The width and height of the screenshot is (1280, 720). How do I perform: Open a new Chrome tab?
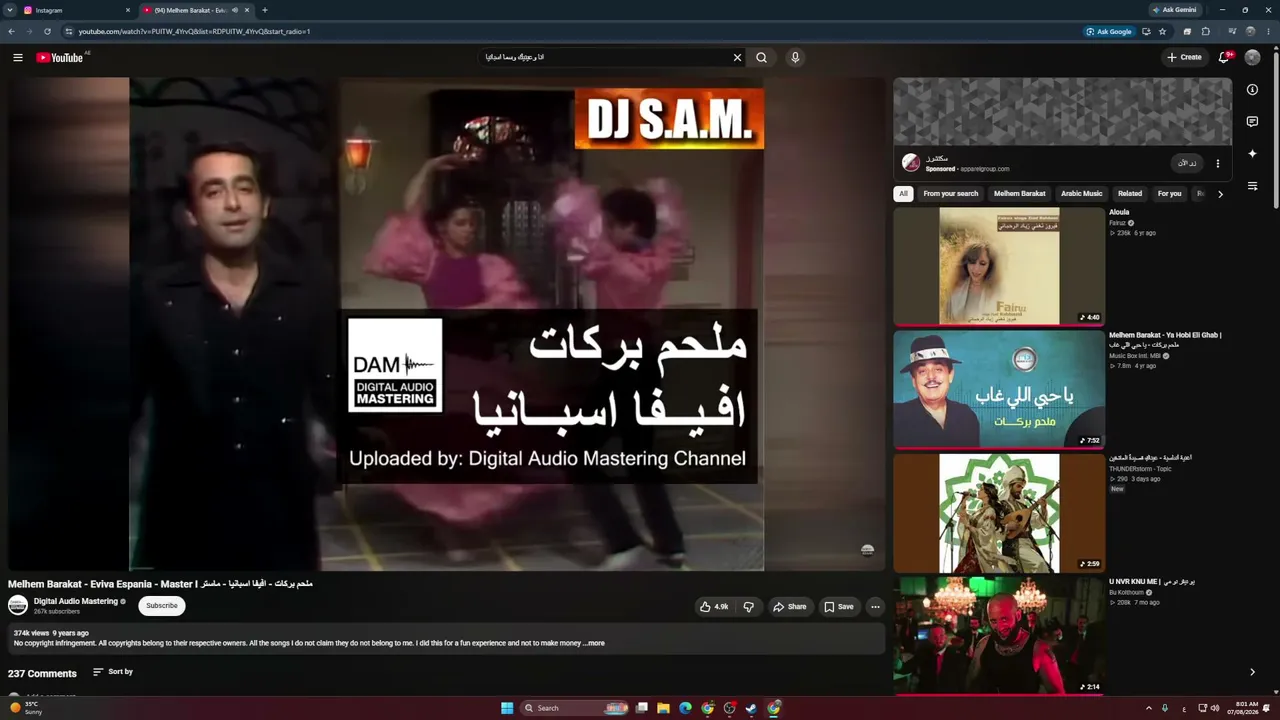coord(264,10)
